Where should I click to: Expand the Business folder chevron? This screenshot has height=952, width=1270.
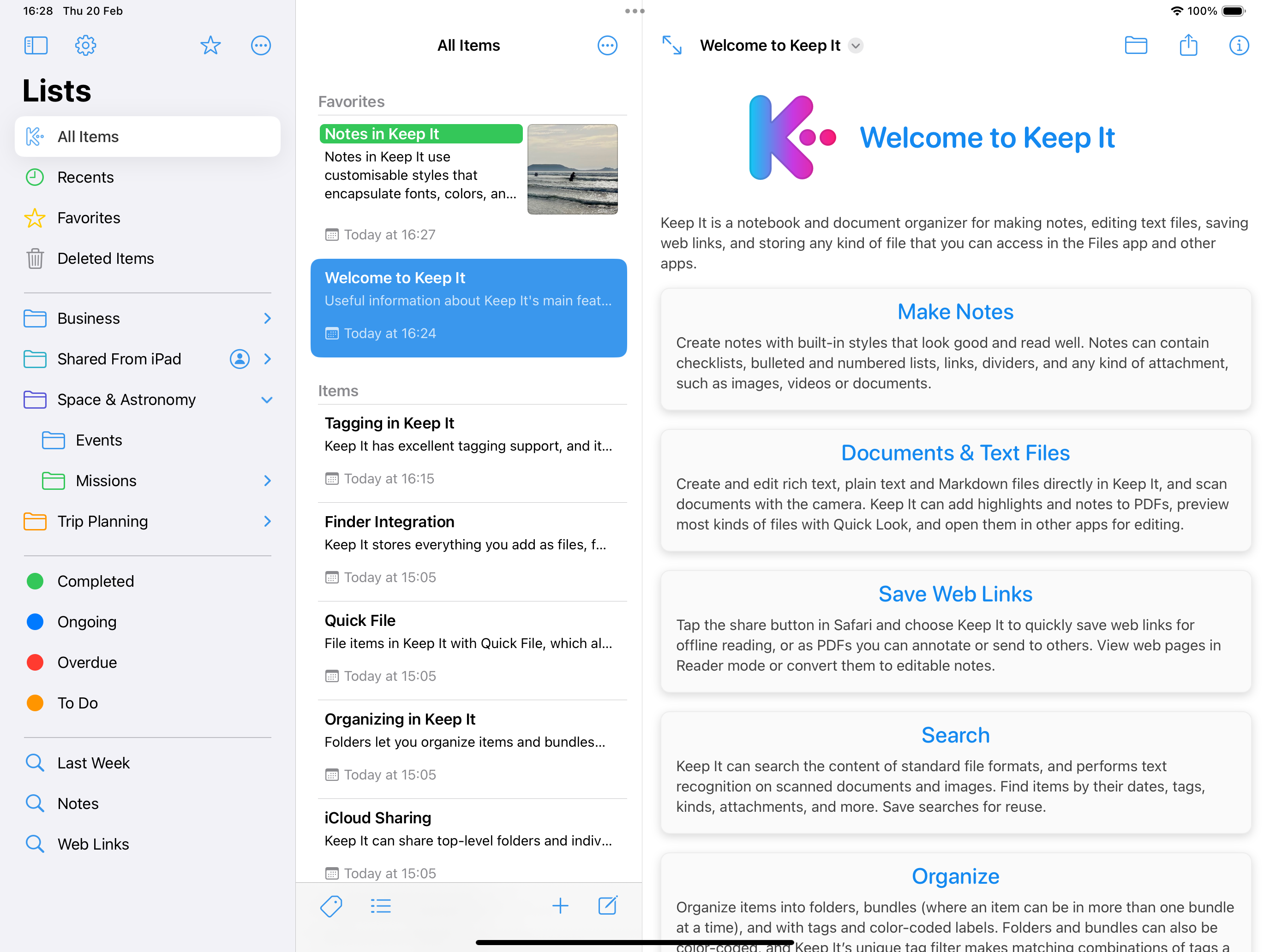[268, 318]
